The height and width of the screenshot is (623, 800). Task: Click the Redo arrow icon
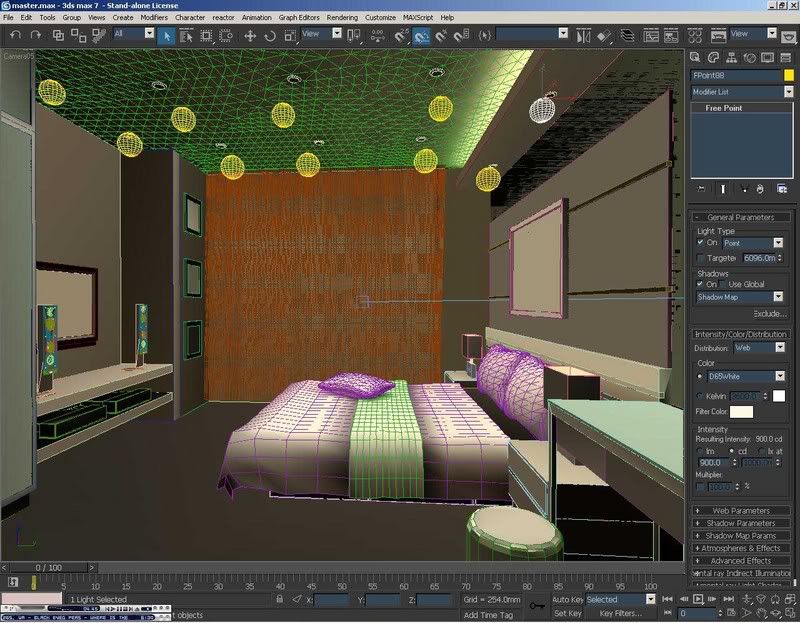(x=36, y=35)
